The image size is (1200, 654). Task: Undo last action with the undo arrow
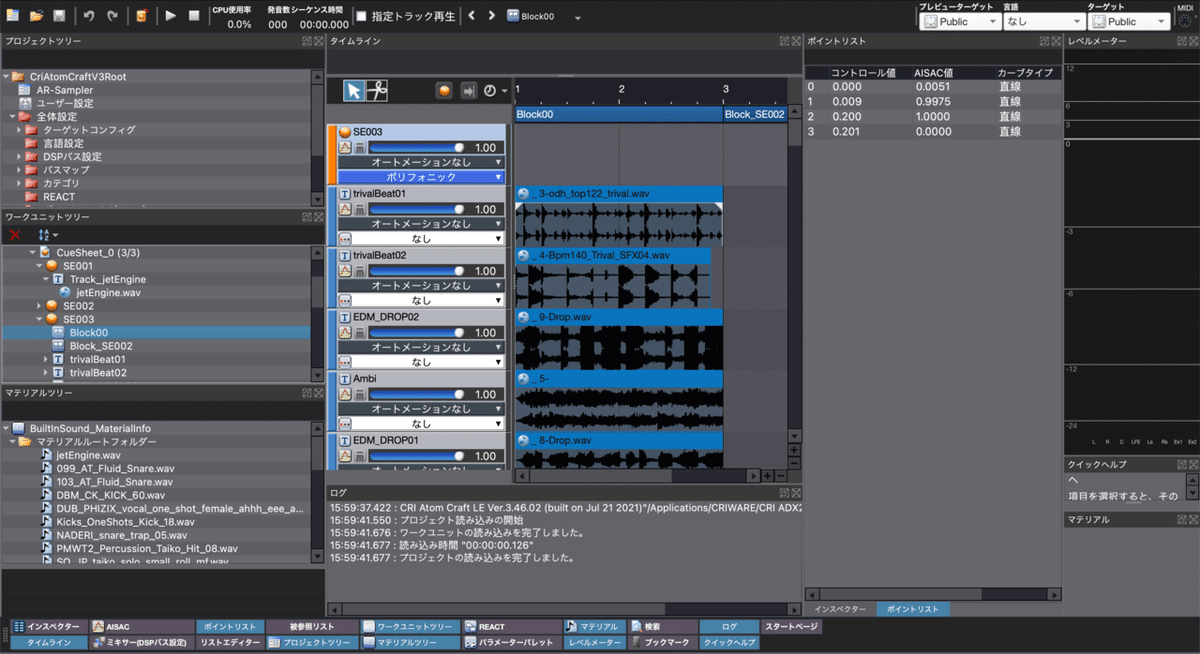tap(89, 16)
